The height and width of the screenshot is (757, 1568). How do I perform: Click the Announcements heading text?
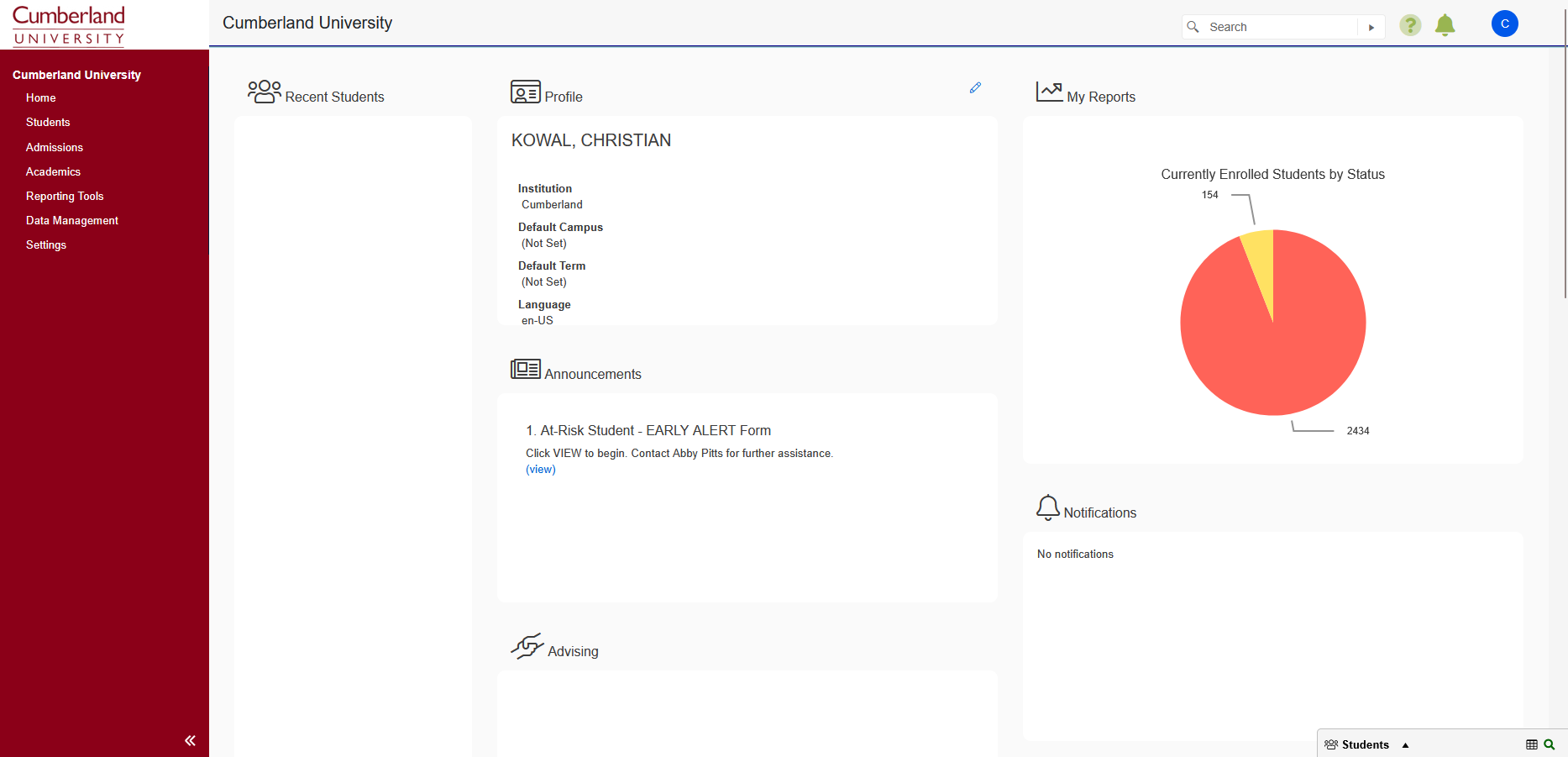[x=593, y=374]
